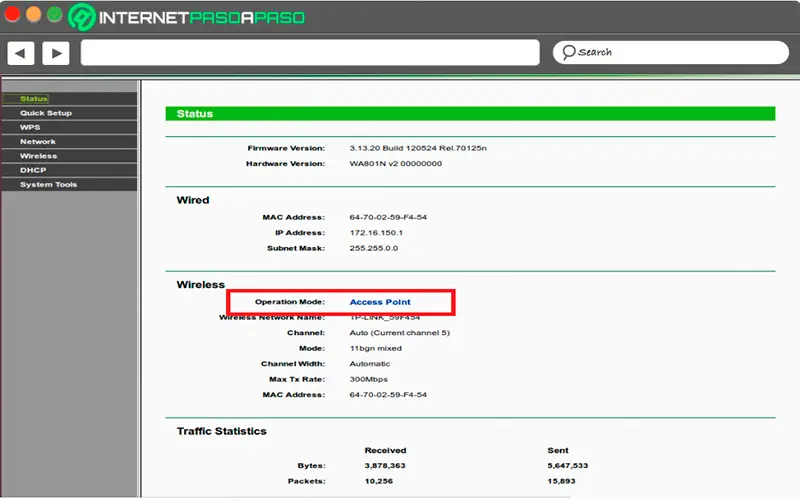800x500 pixels.
Task: Click the Sent column header
Action: [558, 451]
